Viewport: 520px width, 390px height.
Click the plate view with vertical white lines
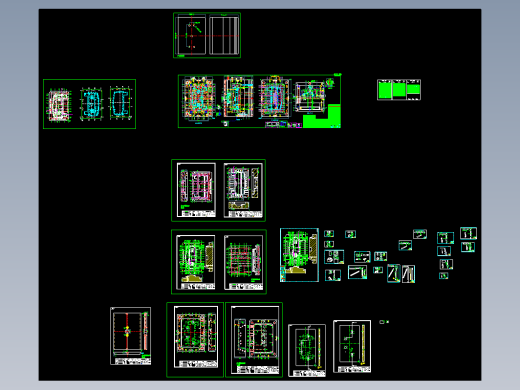pyautogui.click(x=224, y=36)
